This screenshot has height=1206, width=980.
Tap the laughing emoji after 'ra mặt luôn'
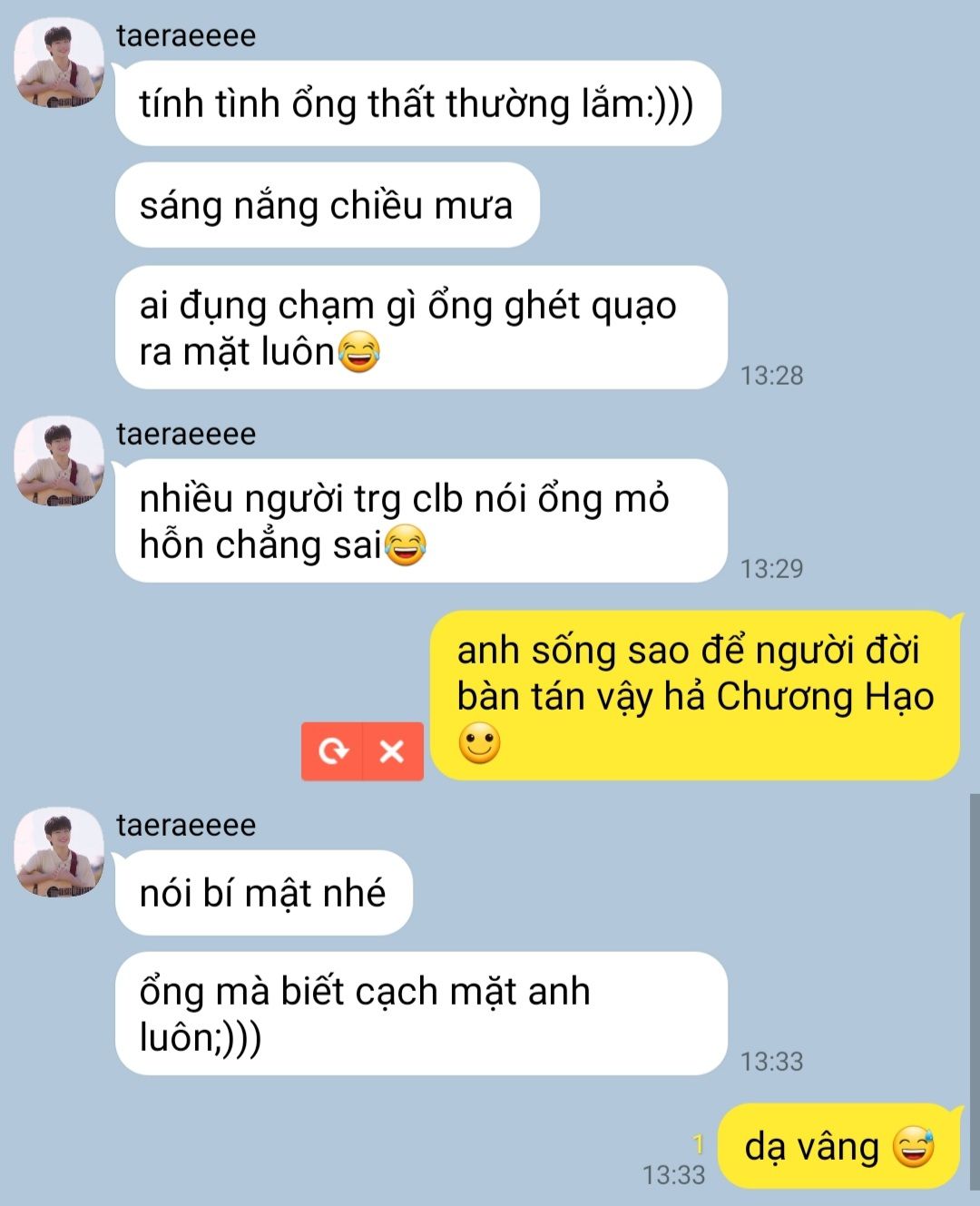[x=358, y=352]
